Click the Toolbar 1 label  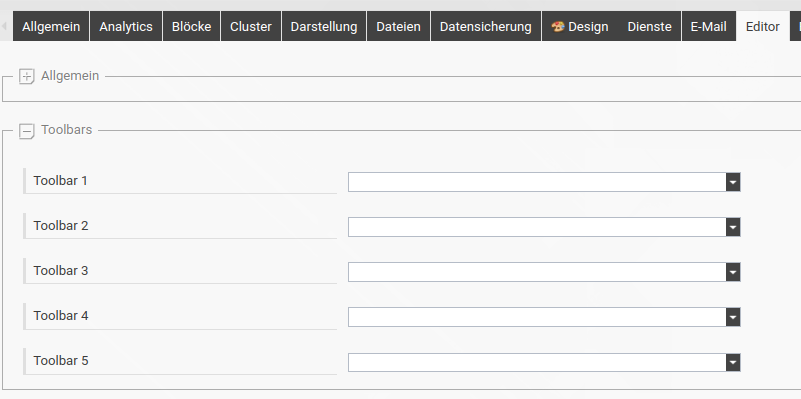60,180
